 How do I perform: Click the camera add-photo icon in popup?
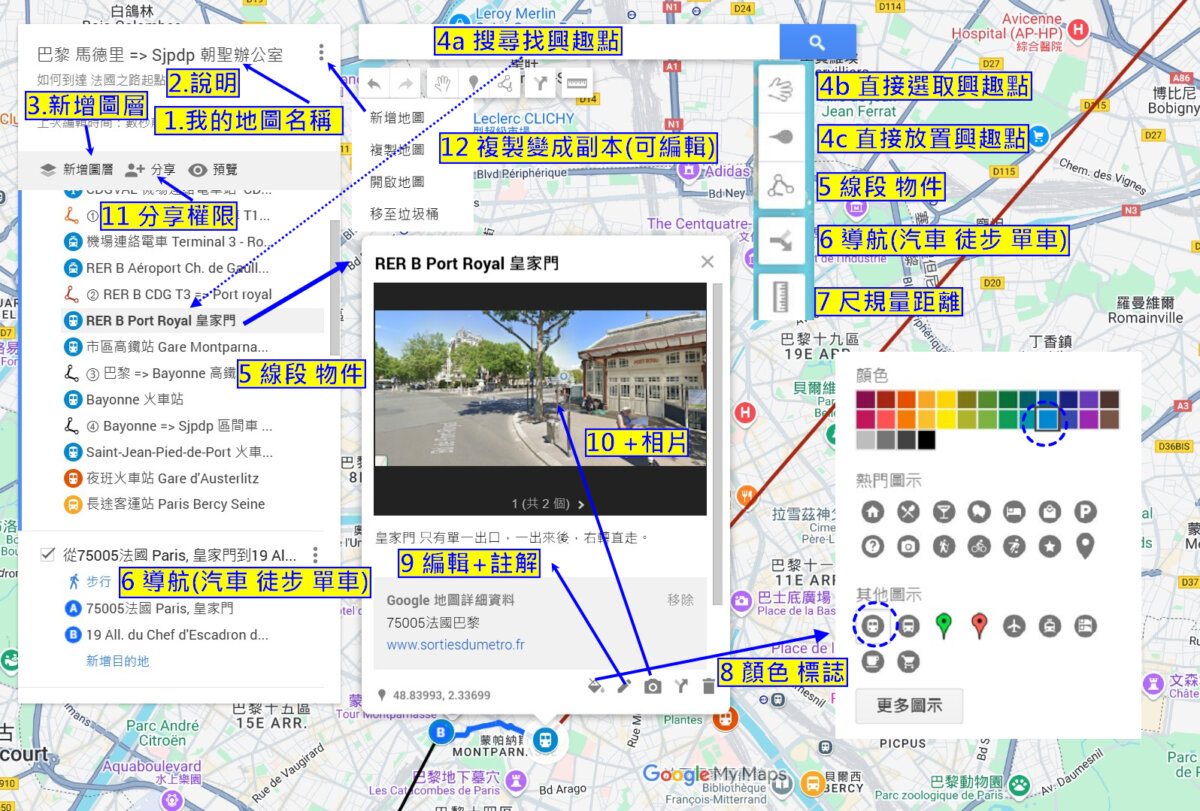[x=652, y=686]
